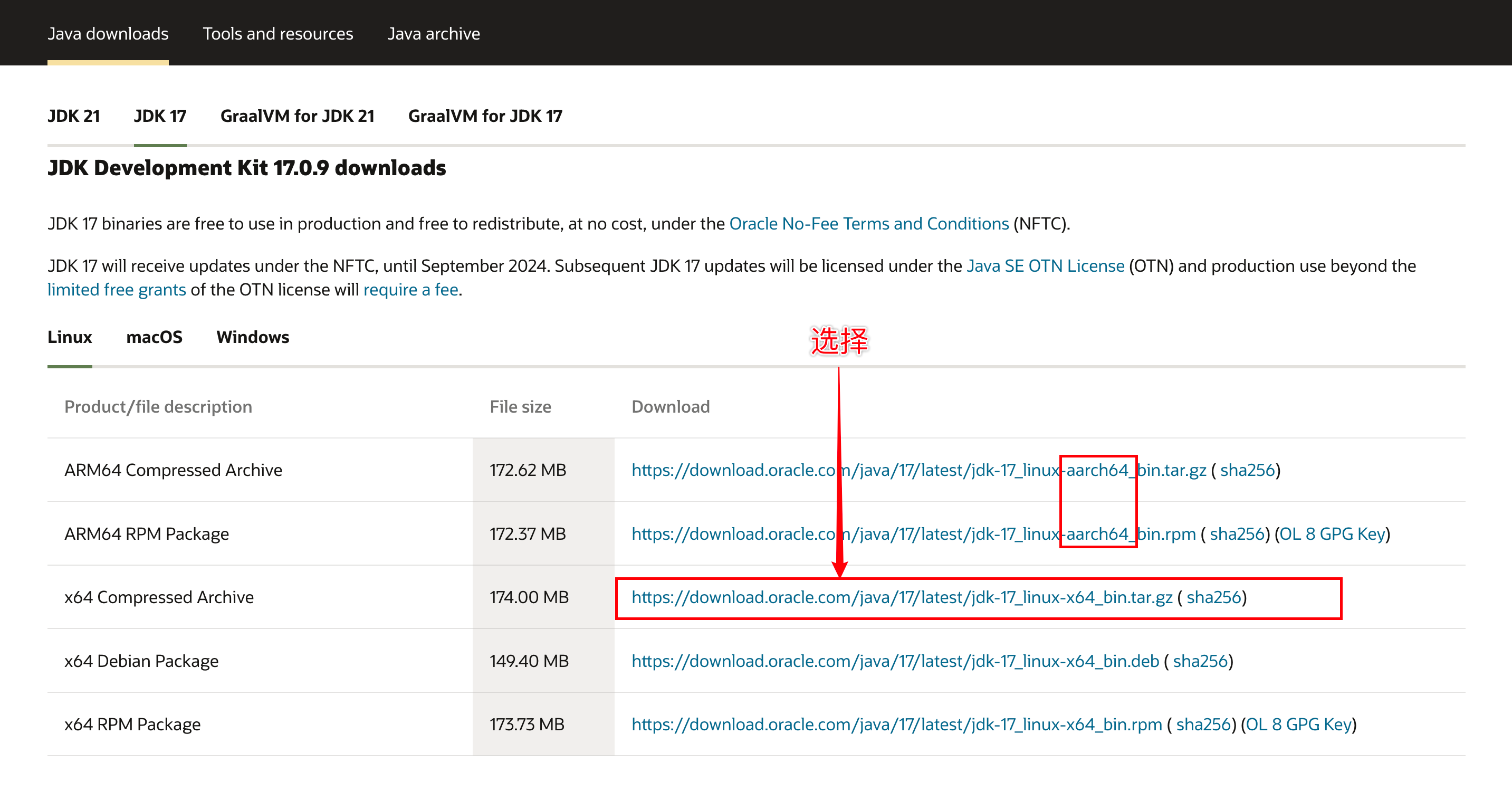Image resolution: width=1512 pixels, height=801 pixels.
Task: Open GraalVM for JDK 17 tab
Action: [485, 116]
